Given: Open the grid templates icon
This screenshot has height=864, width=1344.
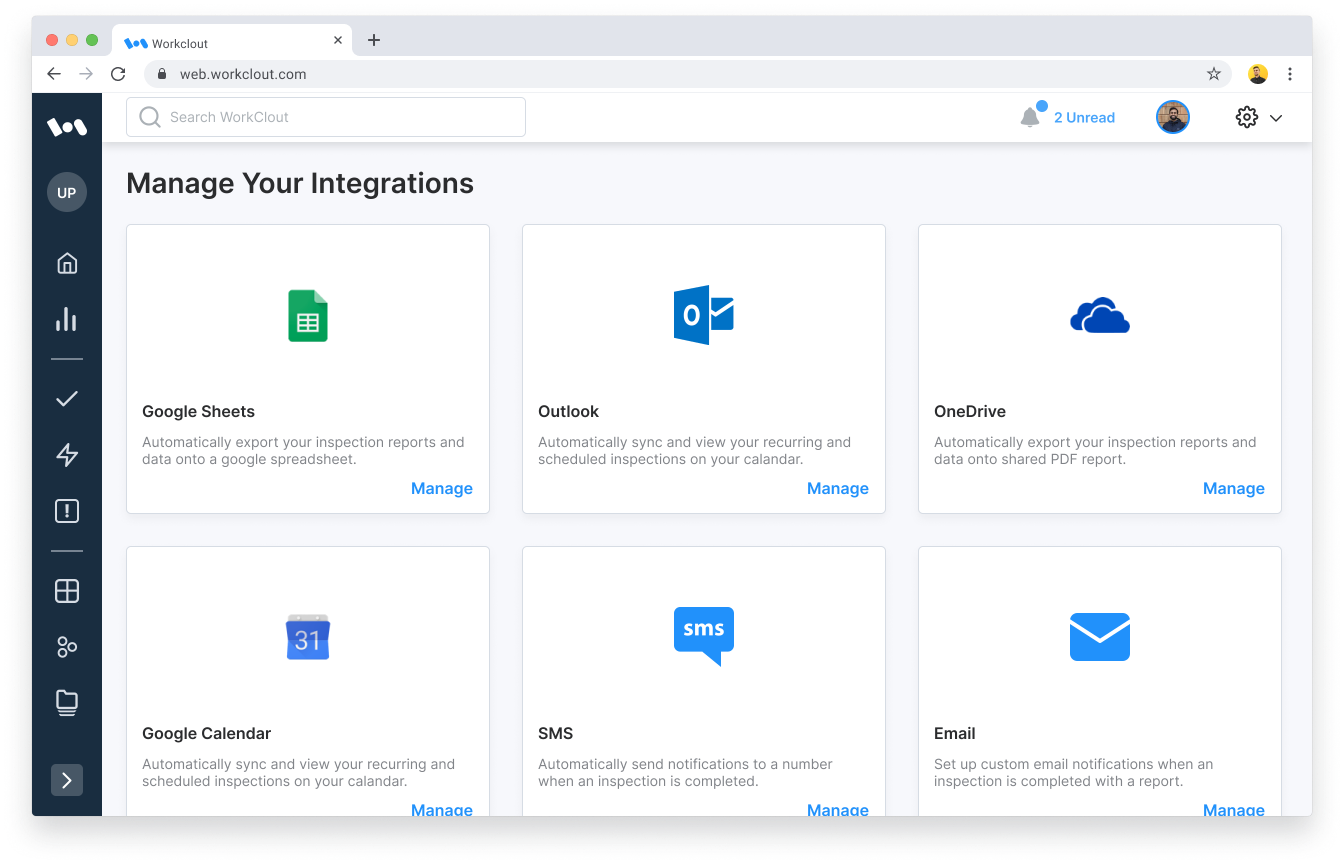Looking at the screenshot, I should coord(67,591).
